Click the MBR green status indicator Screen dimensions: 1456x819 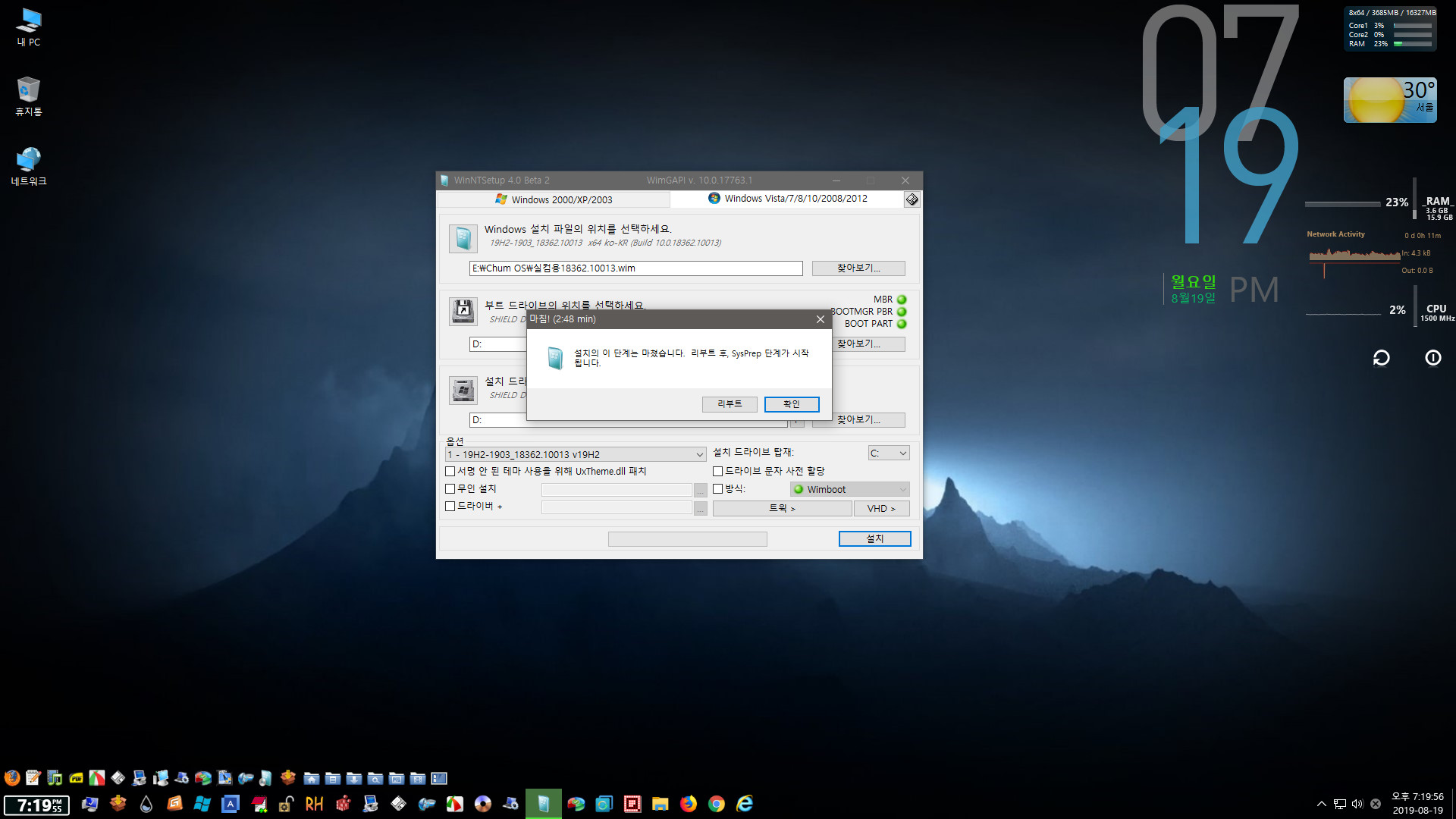[x=902, y=300]
